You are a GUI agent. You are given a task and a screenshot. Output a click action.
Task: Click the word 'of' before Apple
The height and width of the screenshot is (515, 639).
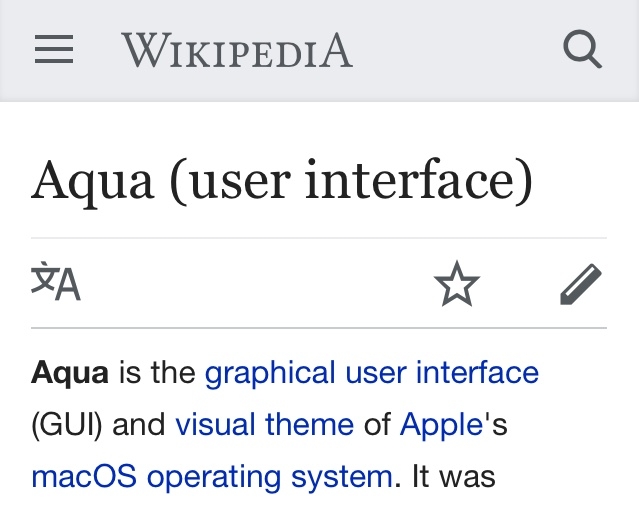click(x=377, y=425)
